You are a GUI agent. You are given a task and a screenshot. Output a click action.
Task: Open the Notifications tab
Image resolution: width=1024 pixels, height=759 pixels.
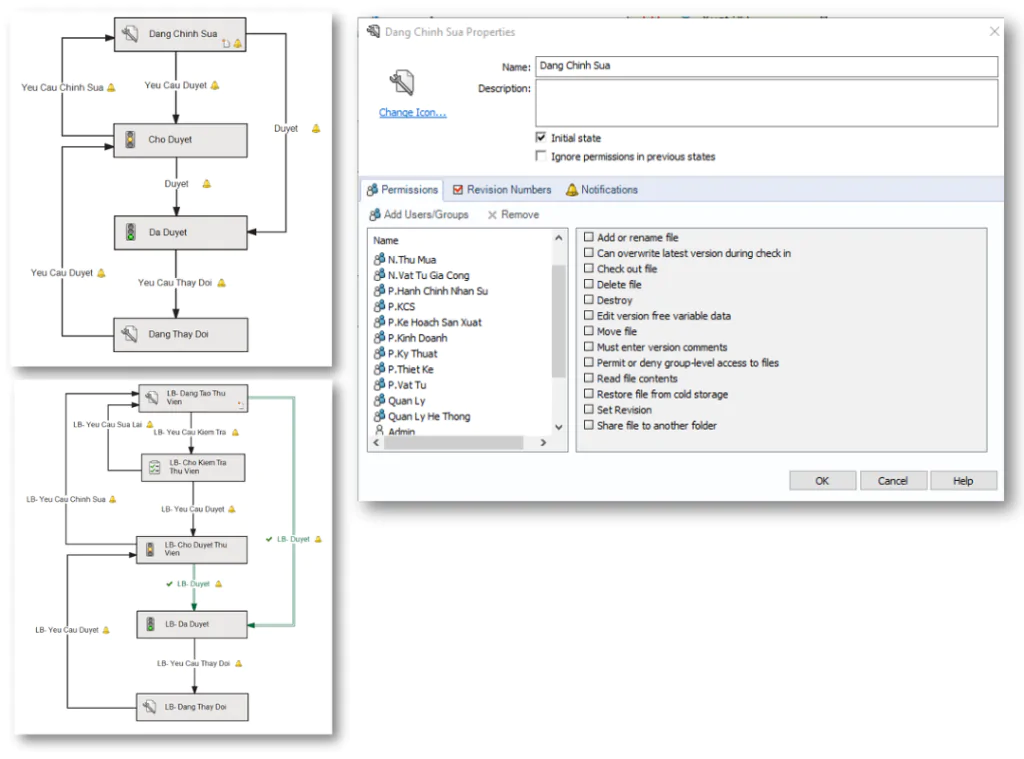(x=601, y=190)
